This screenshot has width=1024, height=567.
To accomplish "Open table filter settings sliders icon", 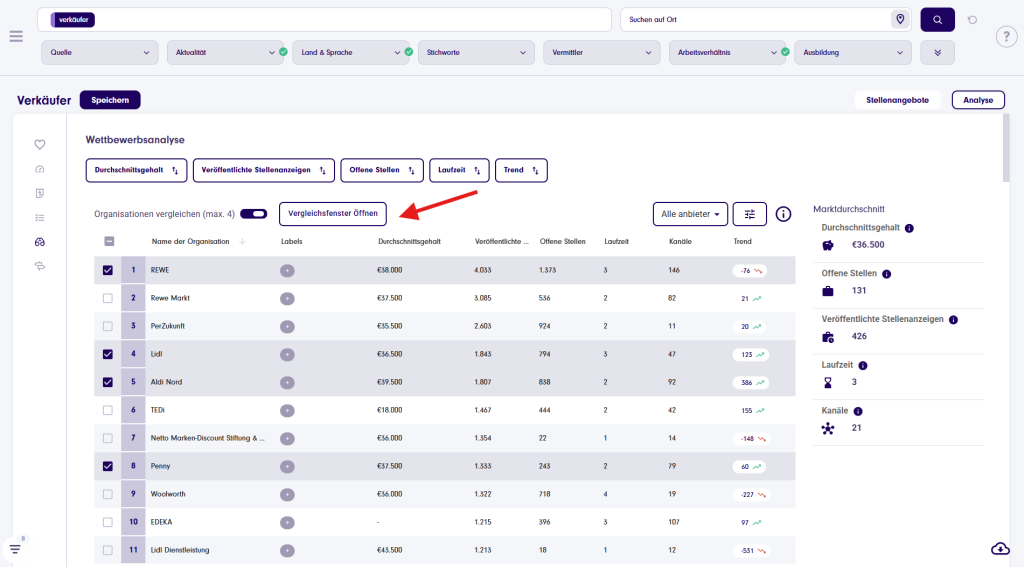I will 749,214.
